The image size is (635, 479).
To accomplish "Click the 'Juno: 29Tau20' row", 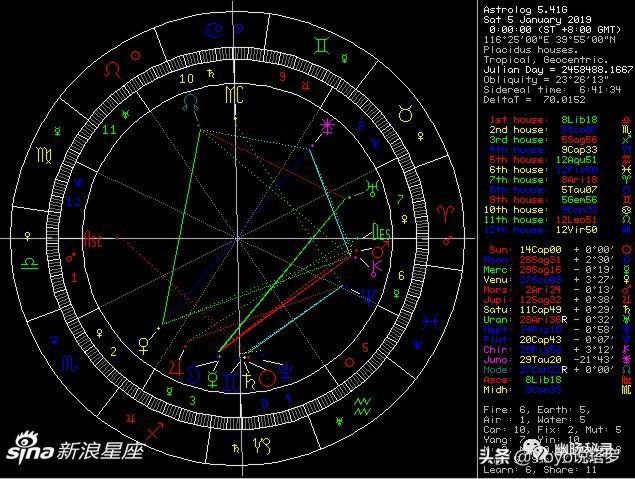I will click(x=557, y=360).
